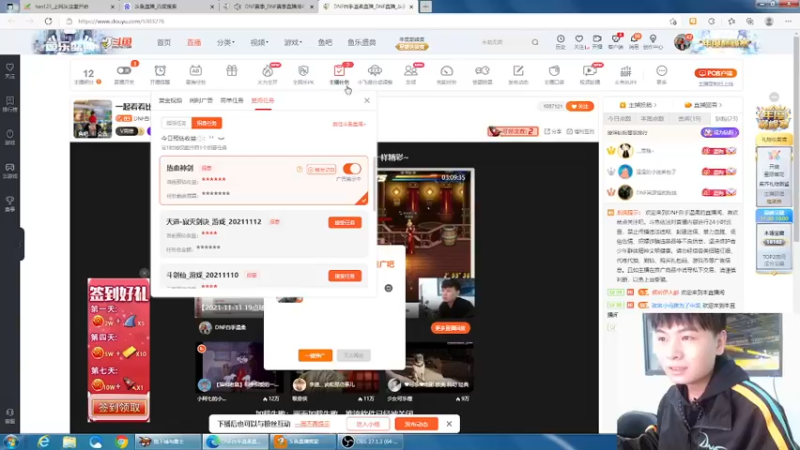Click the 发布动态 button in bottom banner
Screen dimensions: 800x450
pyautogui.click(x=416, y=424)
